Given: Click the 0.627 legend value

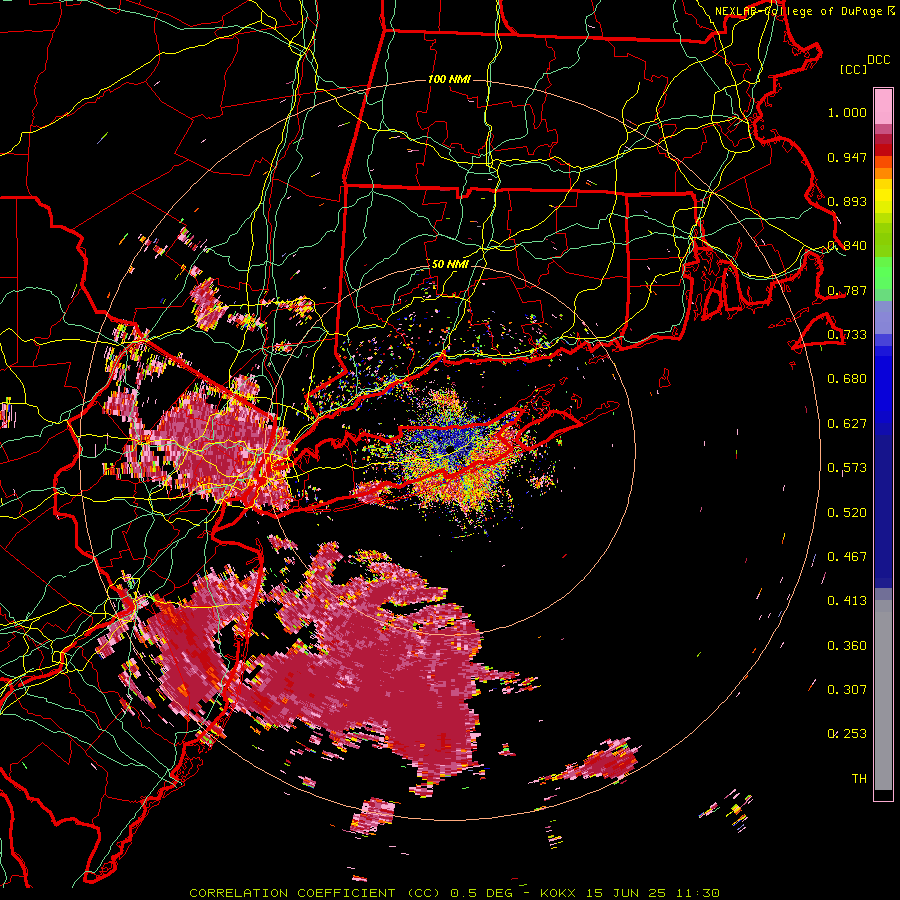Looking at the screenshot, I should pos(847,424).
